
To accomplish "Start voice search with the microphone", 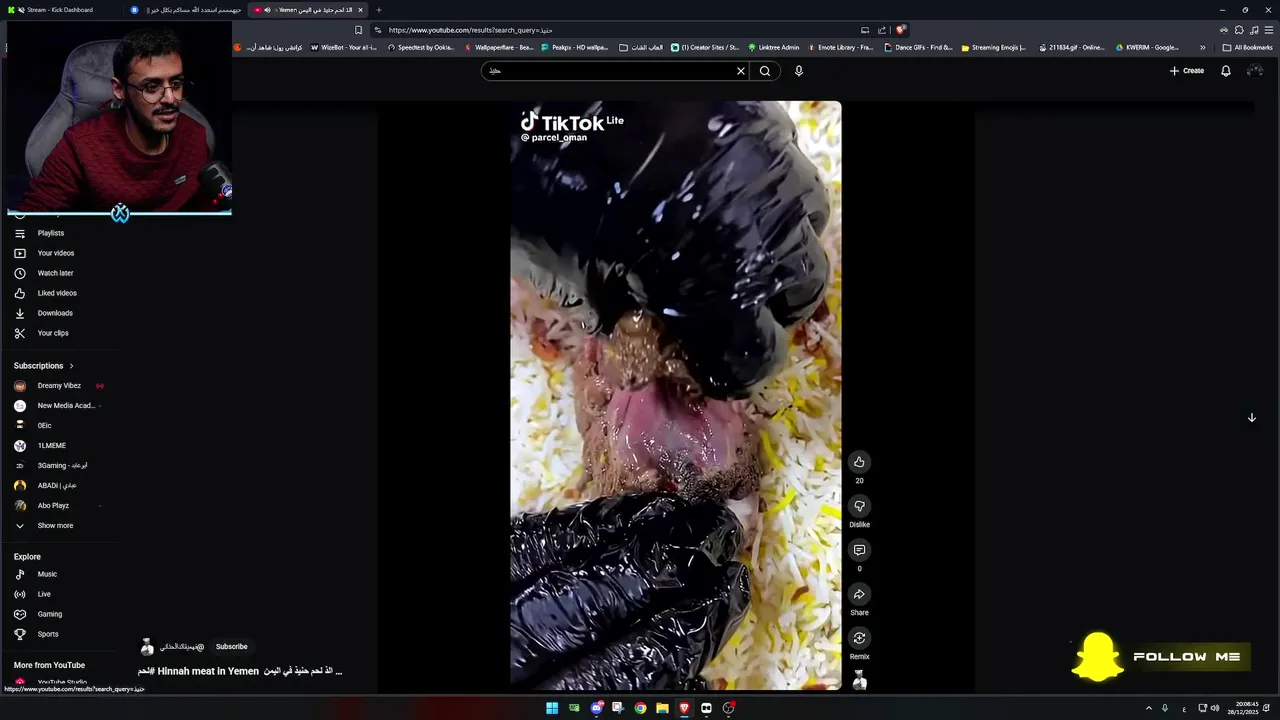I will click(798, 71).
